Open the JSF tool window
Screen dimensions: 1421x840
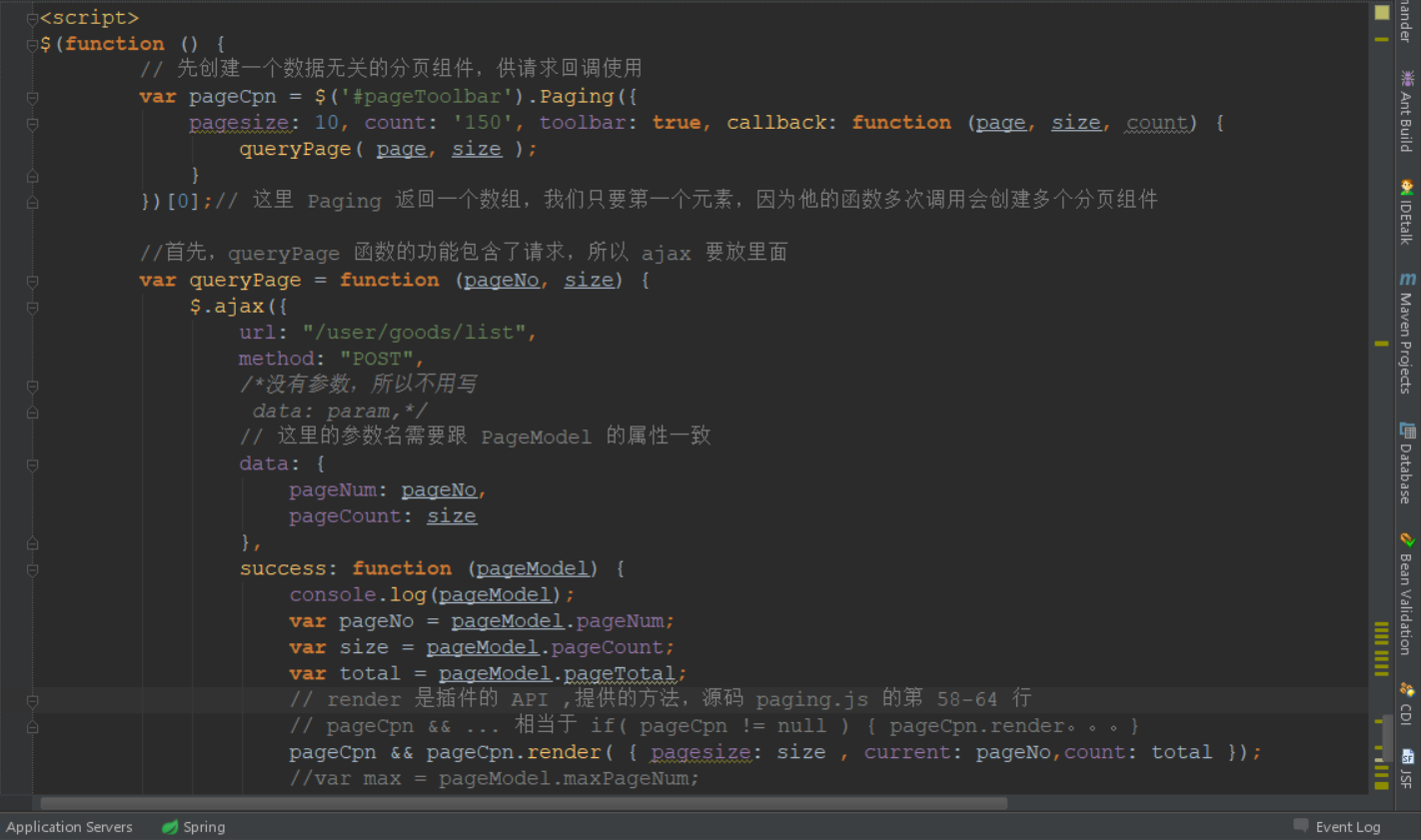pos(1407,768)
